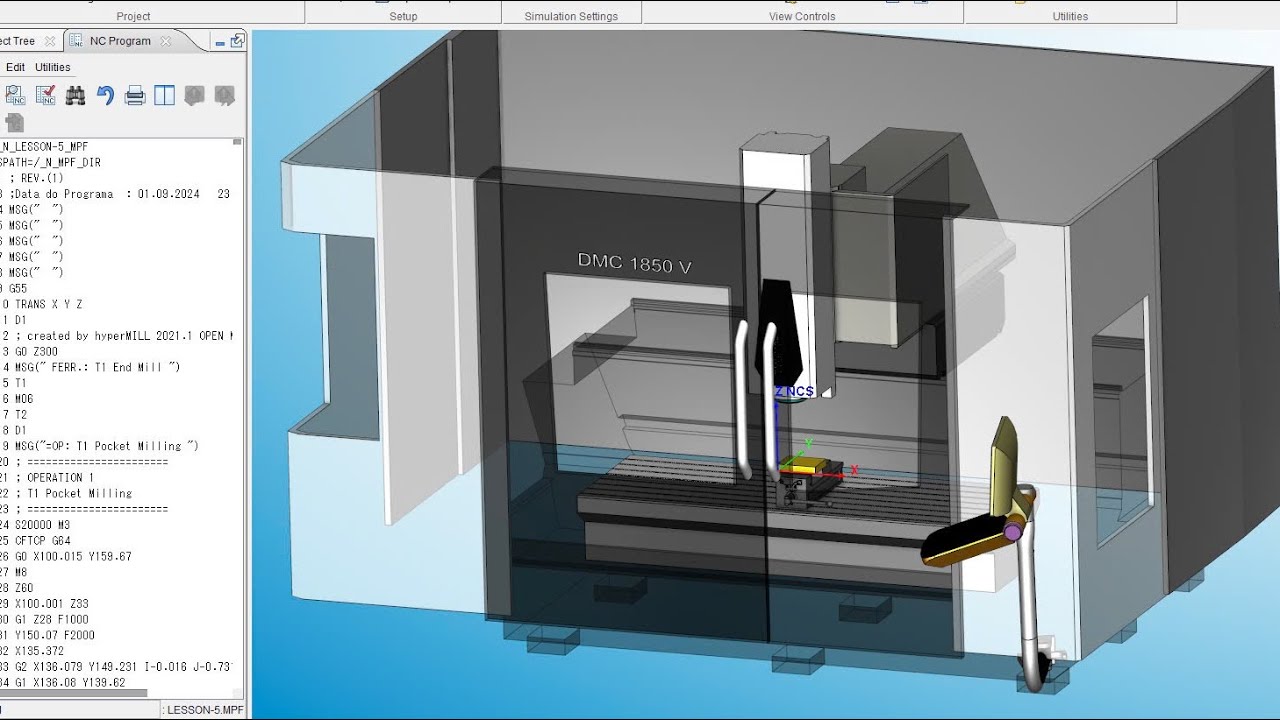The width and height of the screenshot is (1280, 720).
Task: Select the G55 line in NC code
Action: coord(18,288)
